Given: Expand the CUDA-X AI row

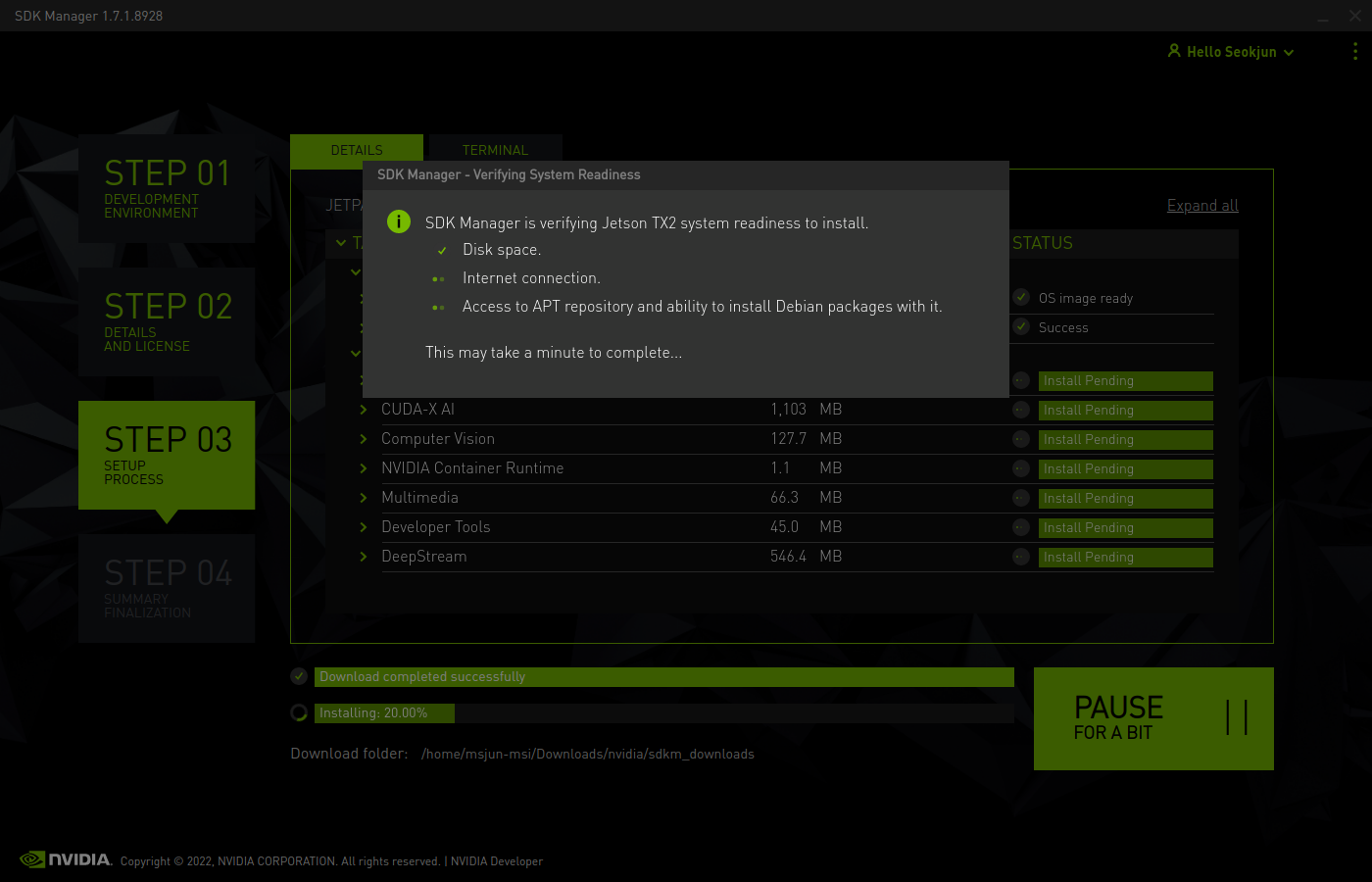Looking at the screenshot, I should point(364,410).
